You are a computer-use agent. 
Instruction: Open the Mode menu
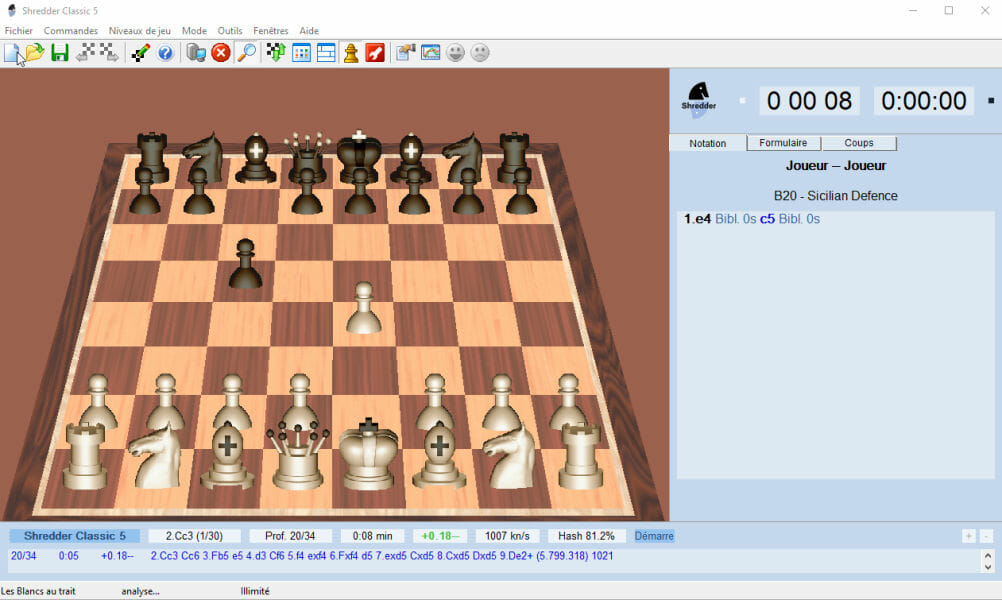tap(194, 31)
